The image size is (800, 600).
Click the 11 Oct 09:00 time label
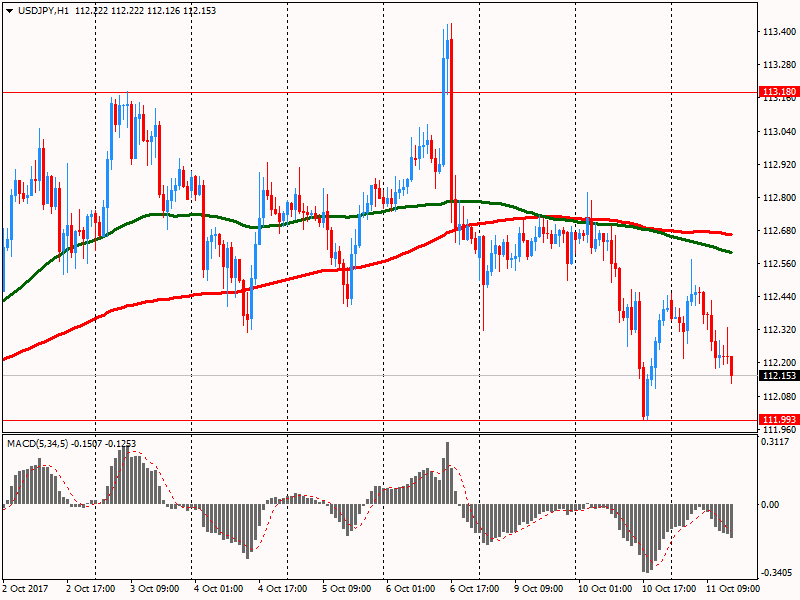[733, 589]
